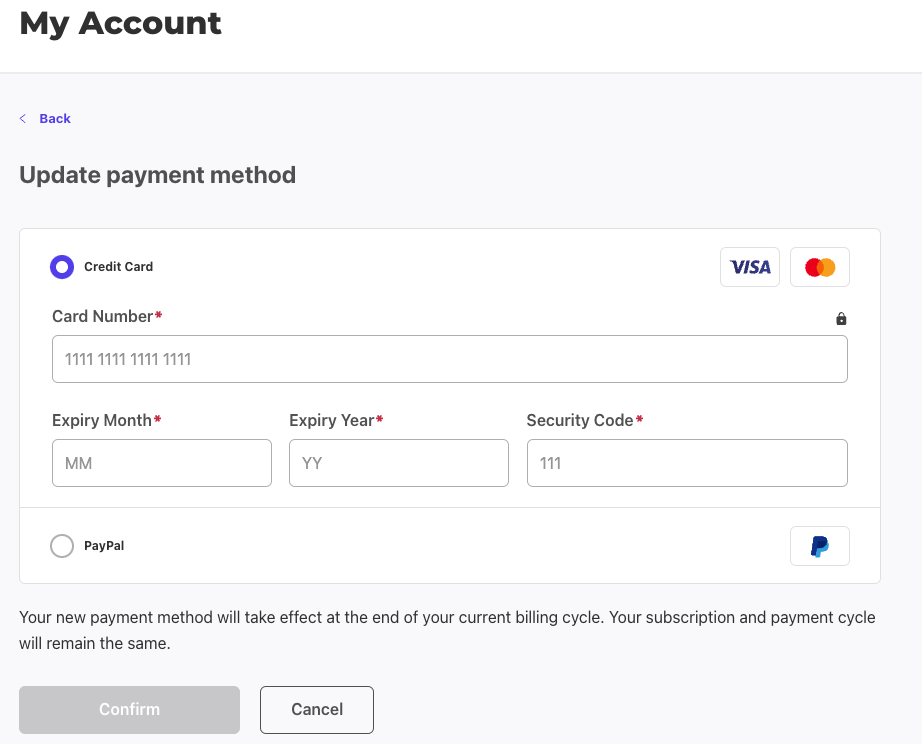Click the back chevron arrow icon
The width and height of the screenshot is (922, 744).
22,118
